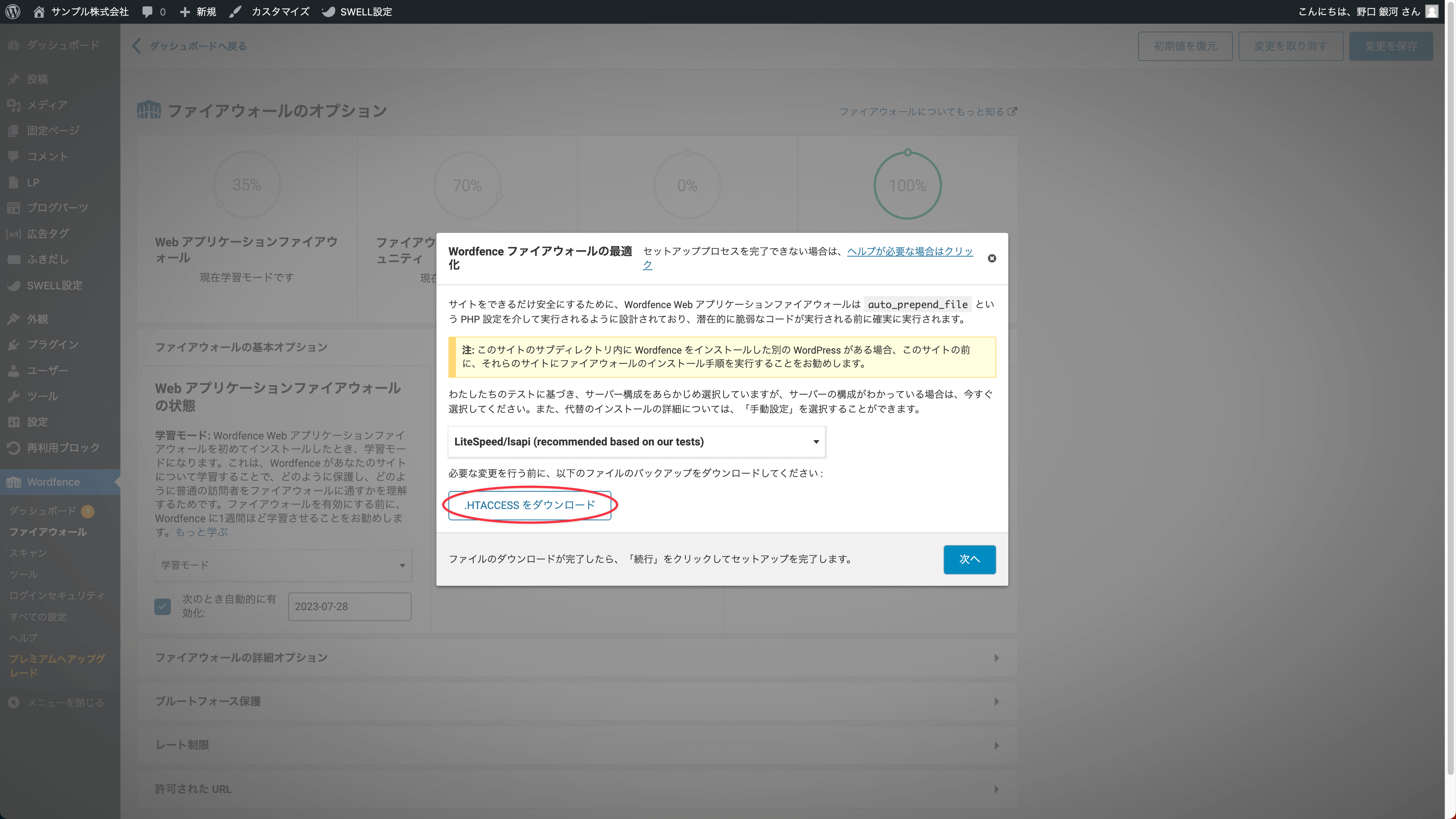
Task: Open スキャン in the Wordfence submenu
Action: (x=28, y=553)
